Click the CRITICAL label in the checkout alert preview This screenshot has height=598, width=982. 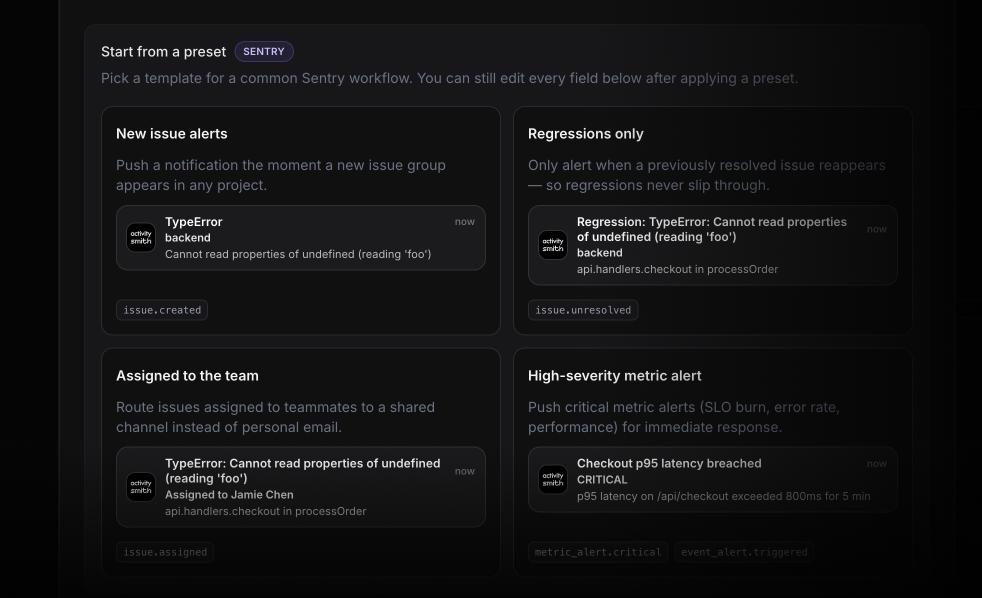[601, 479]
